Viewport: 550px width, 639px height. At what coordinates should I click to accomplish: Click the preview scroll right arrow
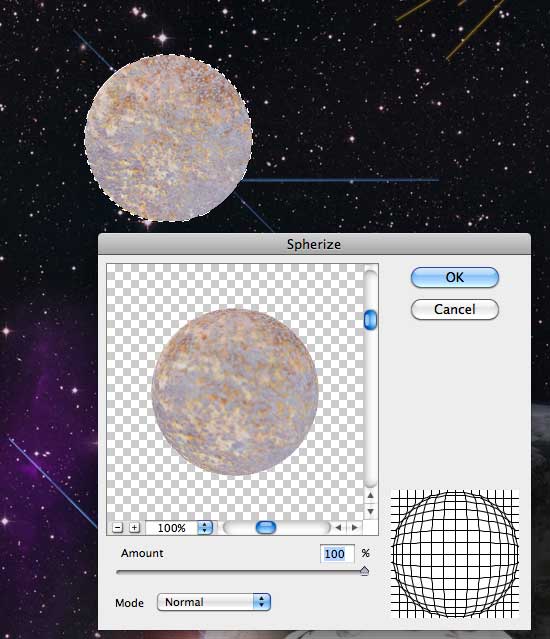point(354,527)
